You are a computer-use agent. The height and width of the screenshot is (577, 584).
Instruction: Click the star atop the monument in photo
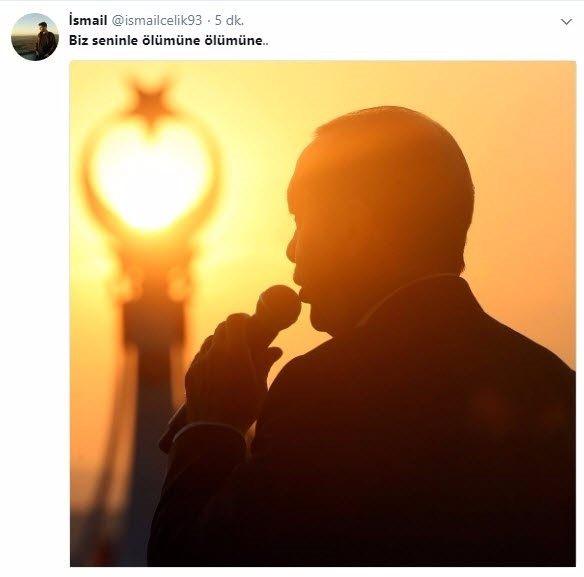click(150, 102)
